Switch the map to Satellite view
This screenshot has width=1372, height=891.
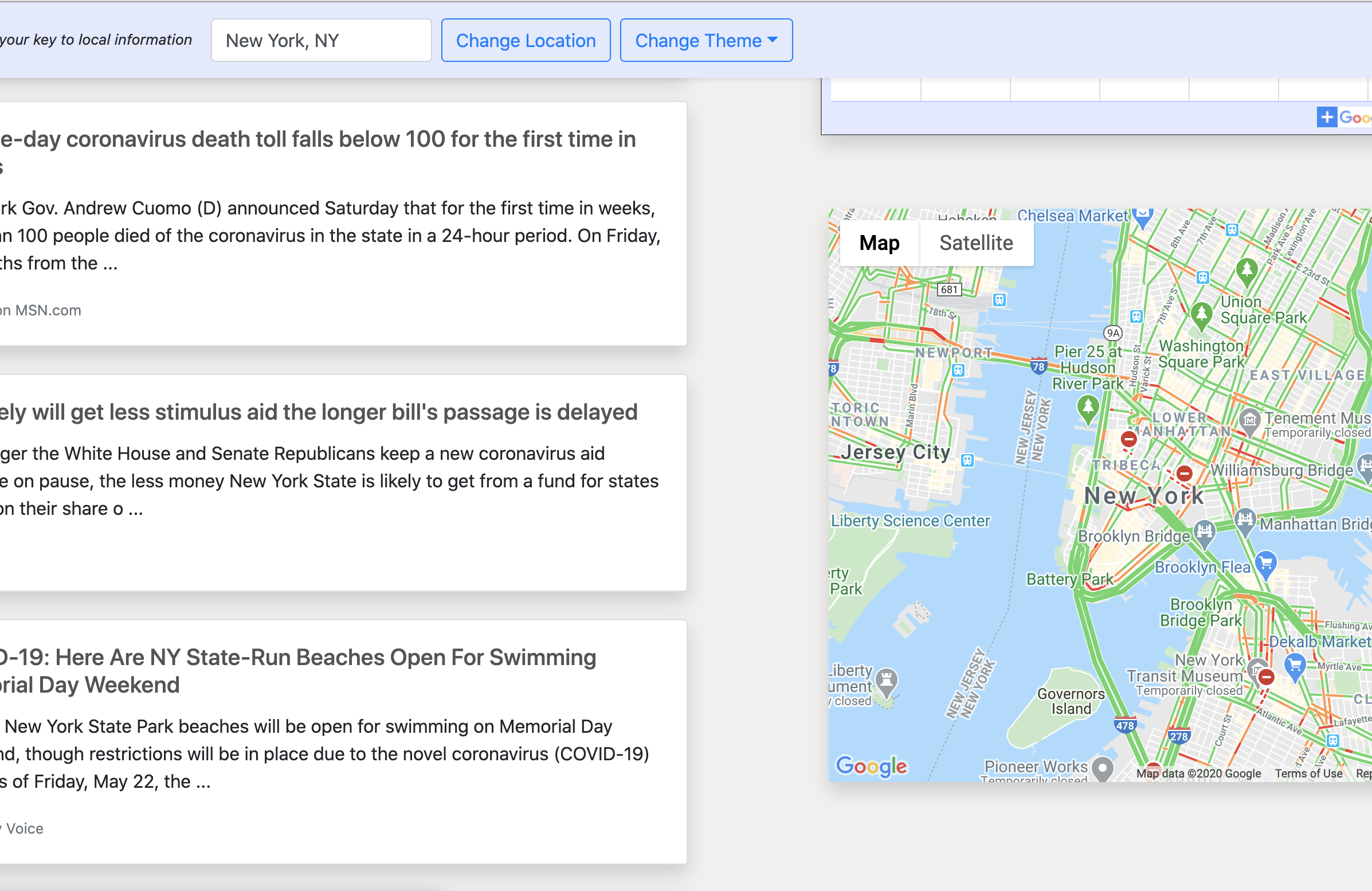pos(975,243)
